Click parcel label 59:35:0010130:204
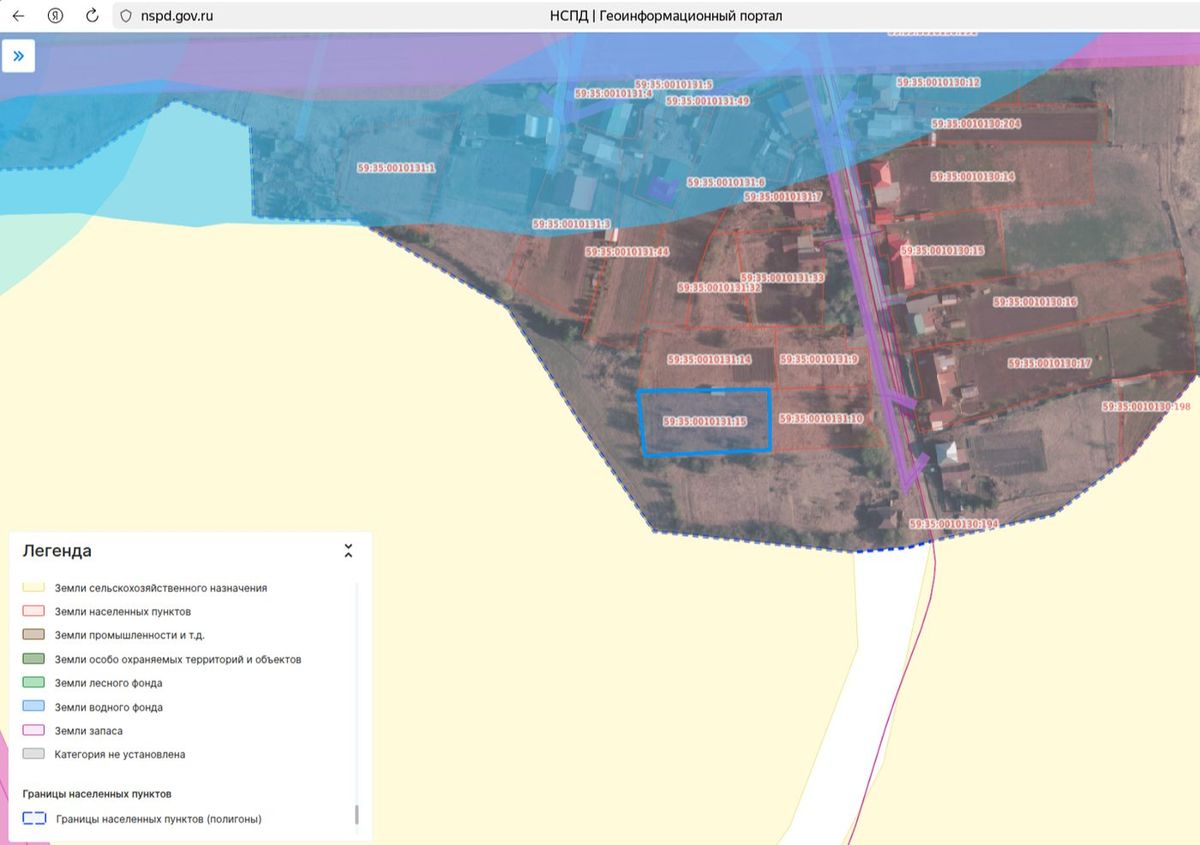The width and height of the screenshot is (1200, 845). (x=976, y=124)
